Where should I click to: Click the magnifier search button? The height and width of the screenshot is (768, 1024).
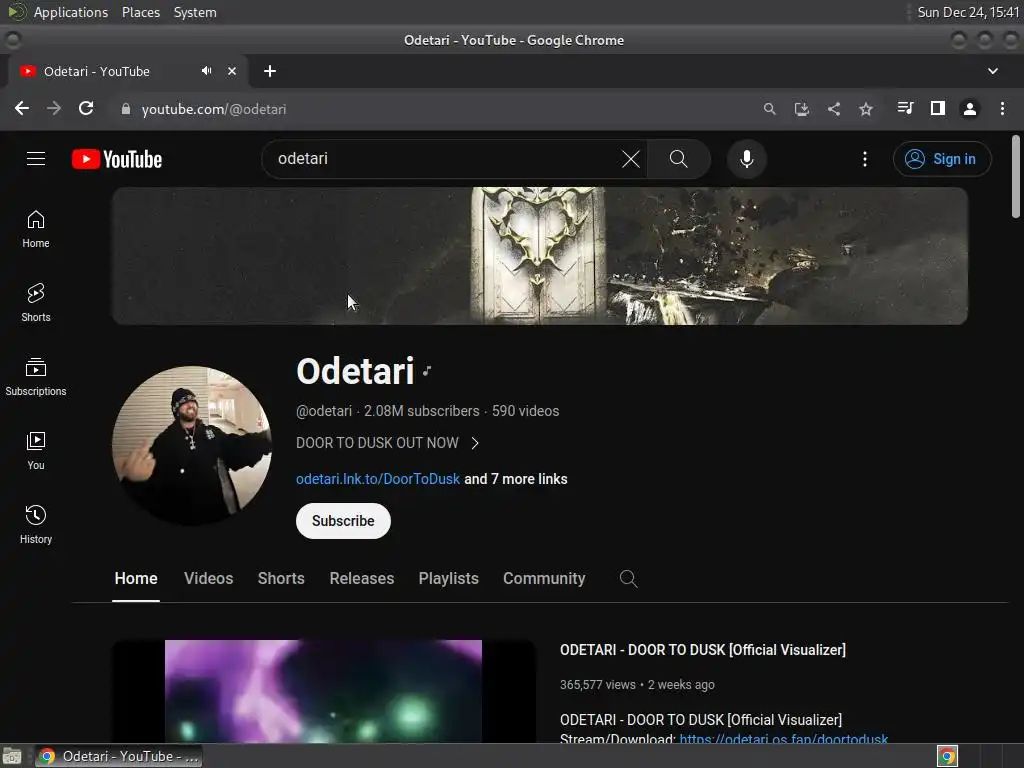pyautogui.click(x=679, y=159)
